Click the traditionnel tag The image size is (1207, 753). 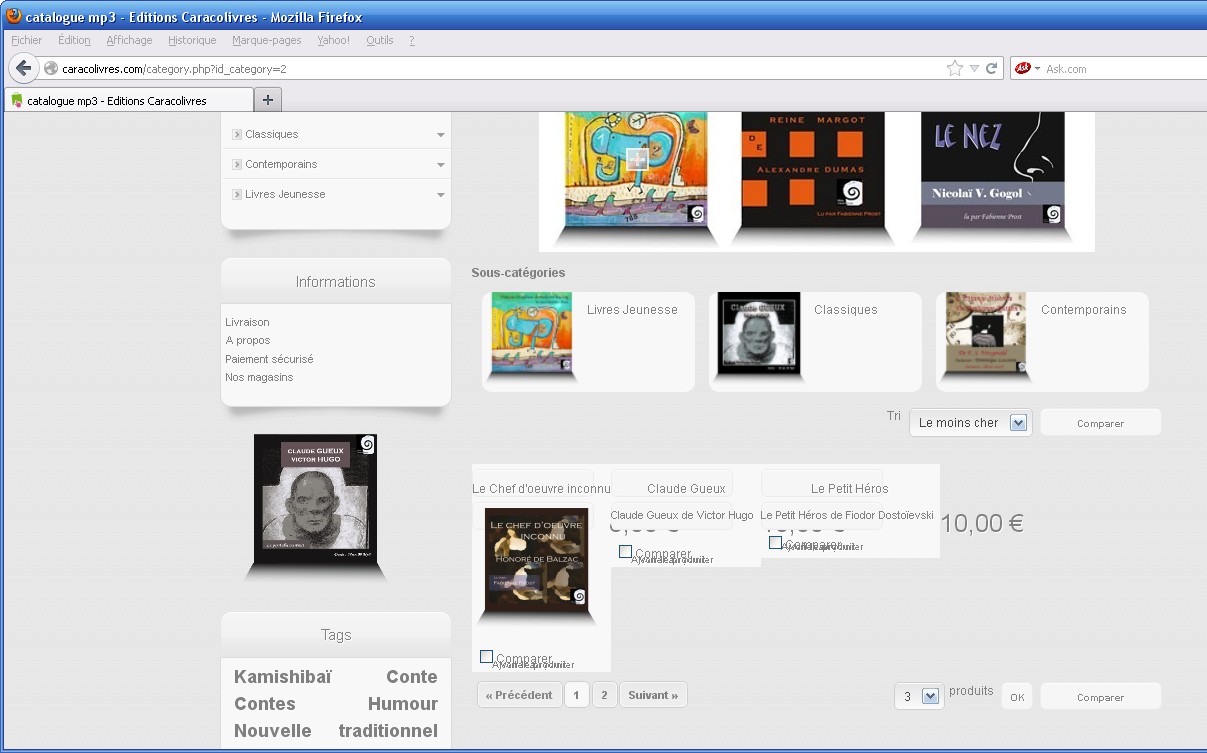(388, 731)
